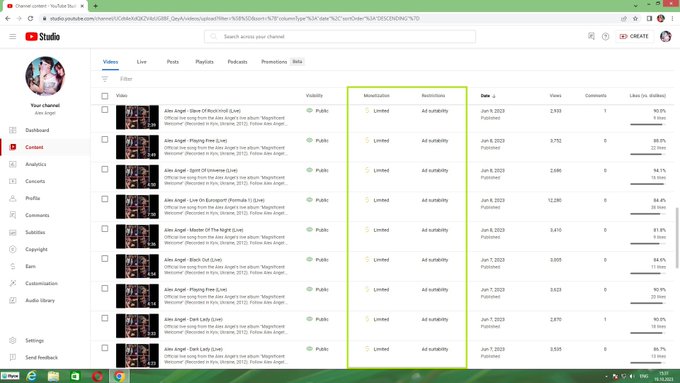Open the Profile section in sidebar
The image size is (680, 383).
click(33, 198)
